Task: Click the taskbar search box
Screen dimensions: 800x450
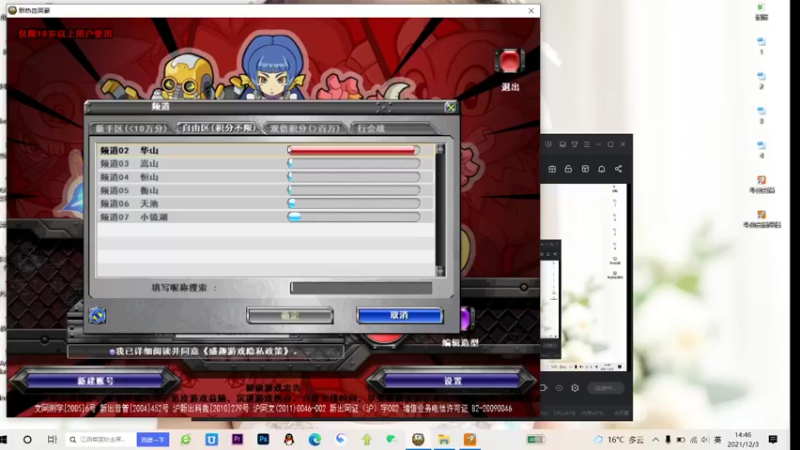Action: click(x=101, y=439)
